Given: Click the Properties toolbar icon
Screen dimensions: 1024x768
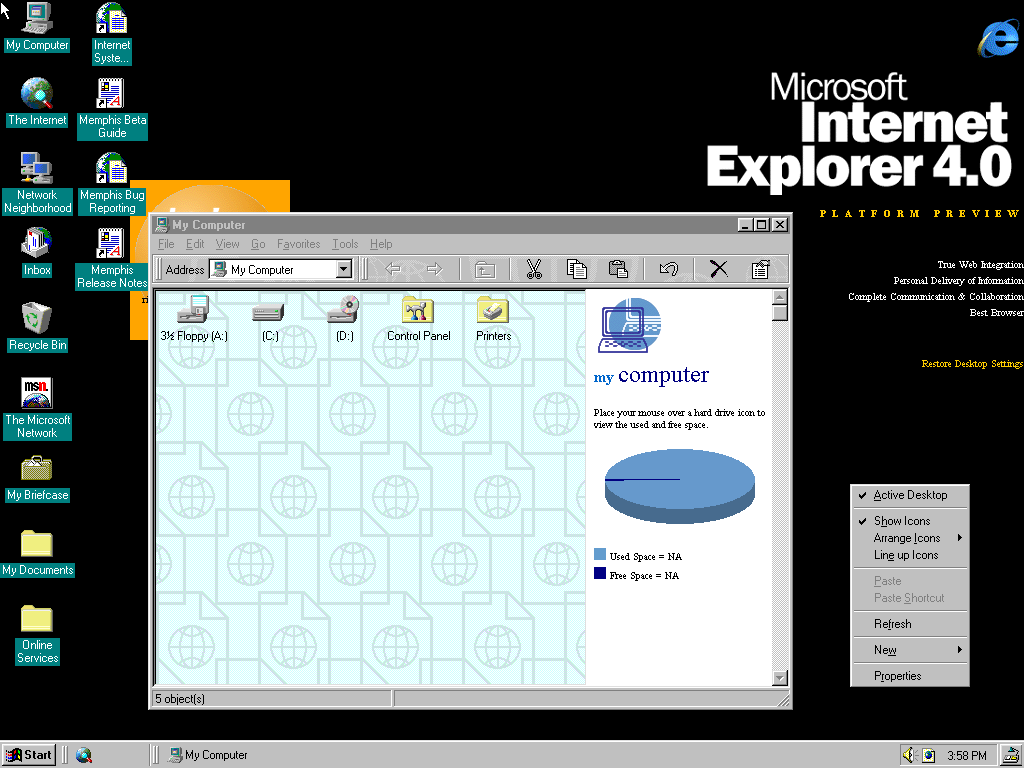Looking at the screenshot, I should coord(760,269).
